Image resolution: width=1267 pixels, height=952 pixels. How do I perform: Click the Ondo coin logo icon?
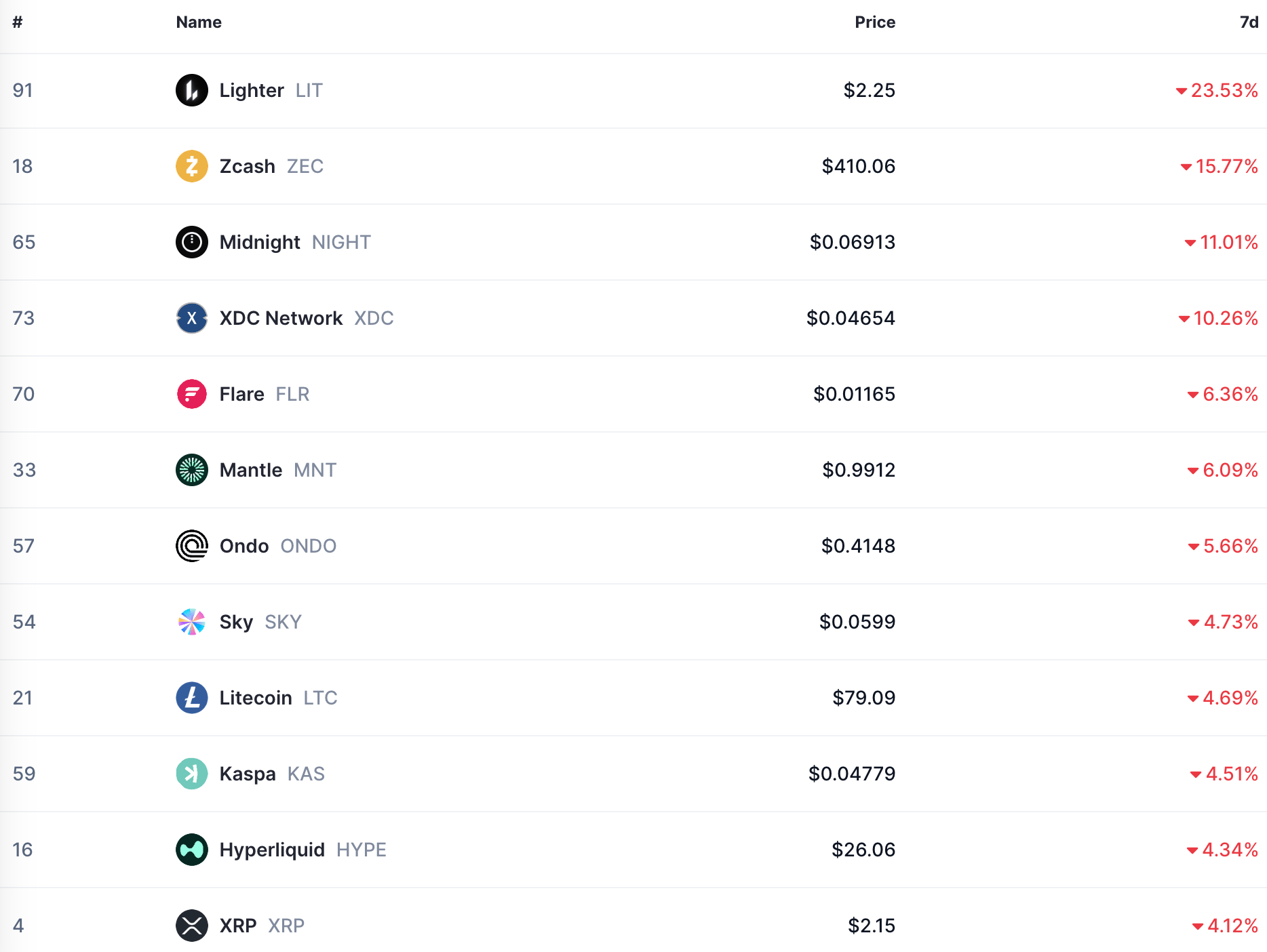pyautogui.click(x=192, y=546)
